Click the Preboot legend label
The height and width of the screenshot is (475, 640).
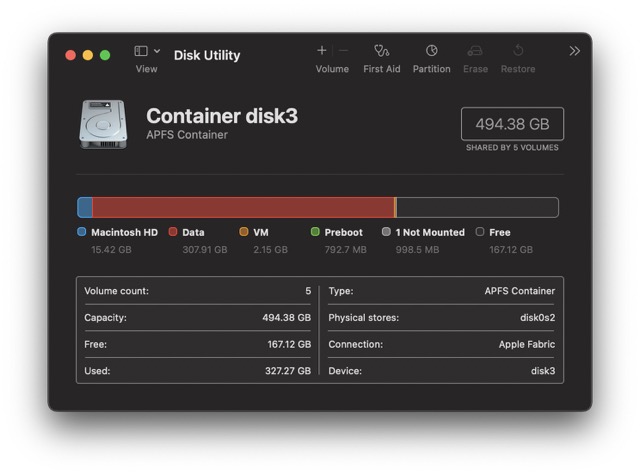[344, 232]
